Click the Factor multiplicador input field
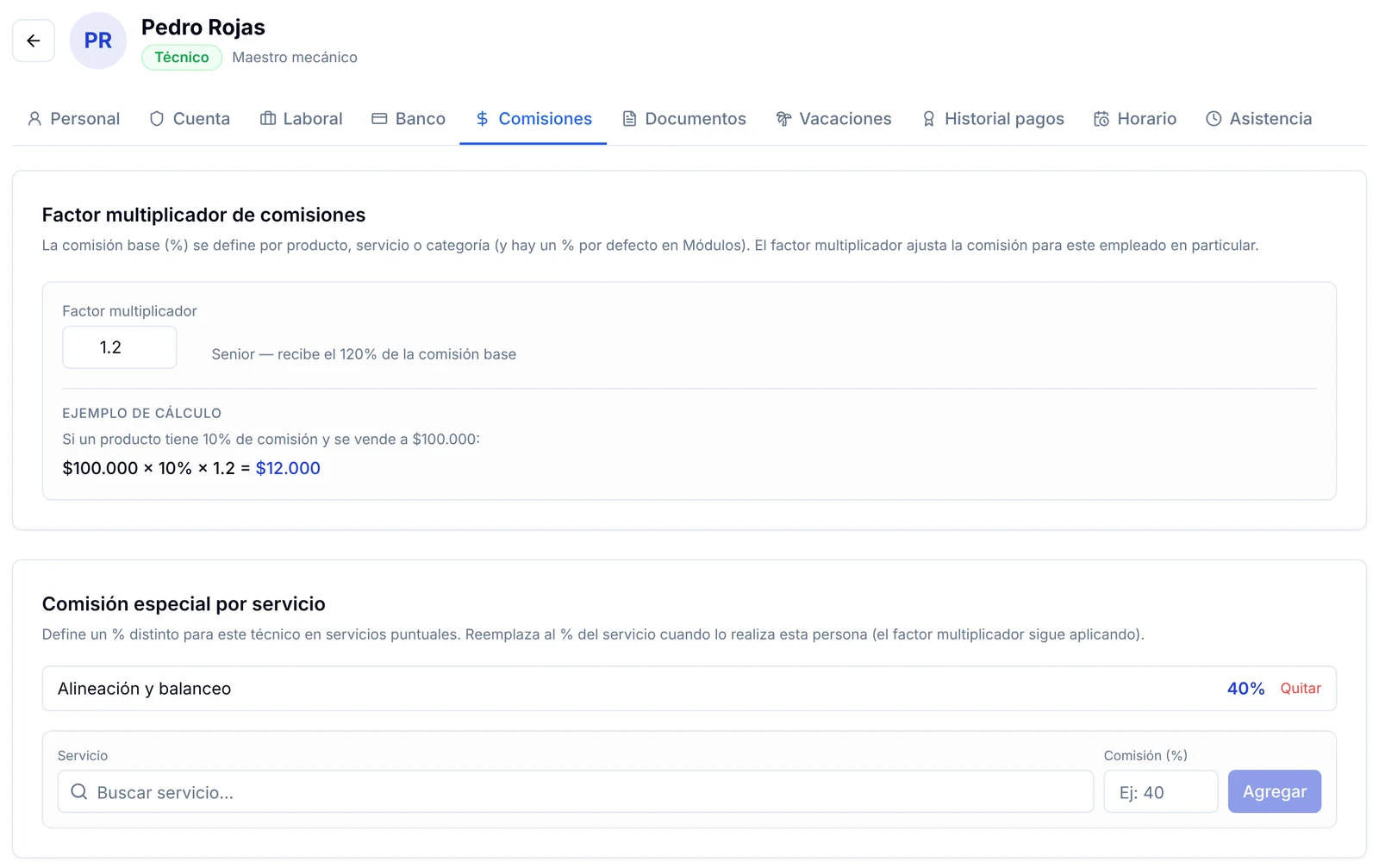Image resolution: width=1379 pixels, height=868 pixels. point(120,347)
